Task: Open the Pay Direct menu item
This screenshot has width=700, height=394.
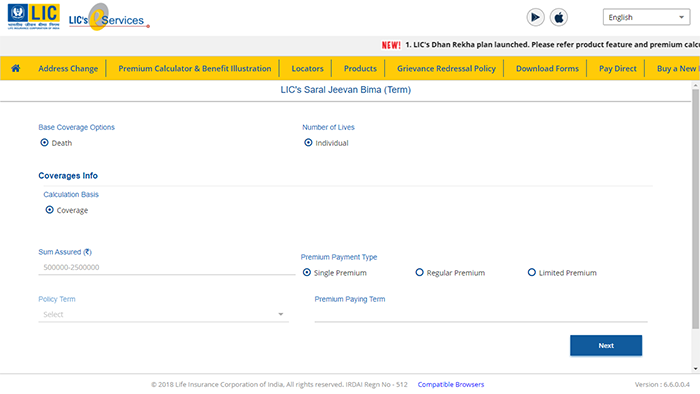Action: tap(617, 68)
